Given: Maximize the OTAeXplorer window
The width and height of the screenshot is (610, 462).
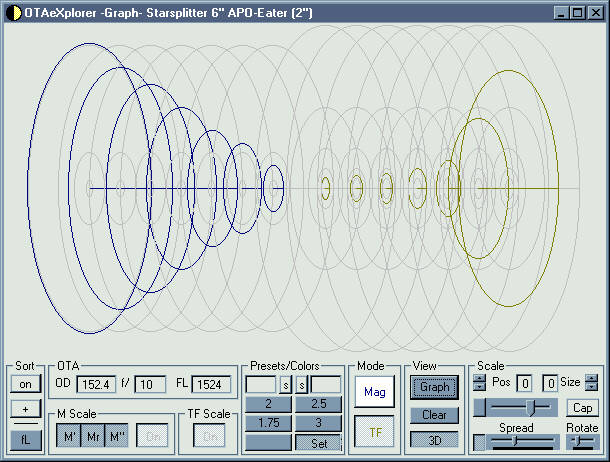Looking at the screenshot, I should tap(577, 13).
